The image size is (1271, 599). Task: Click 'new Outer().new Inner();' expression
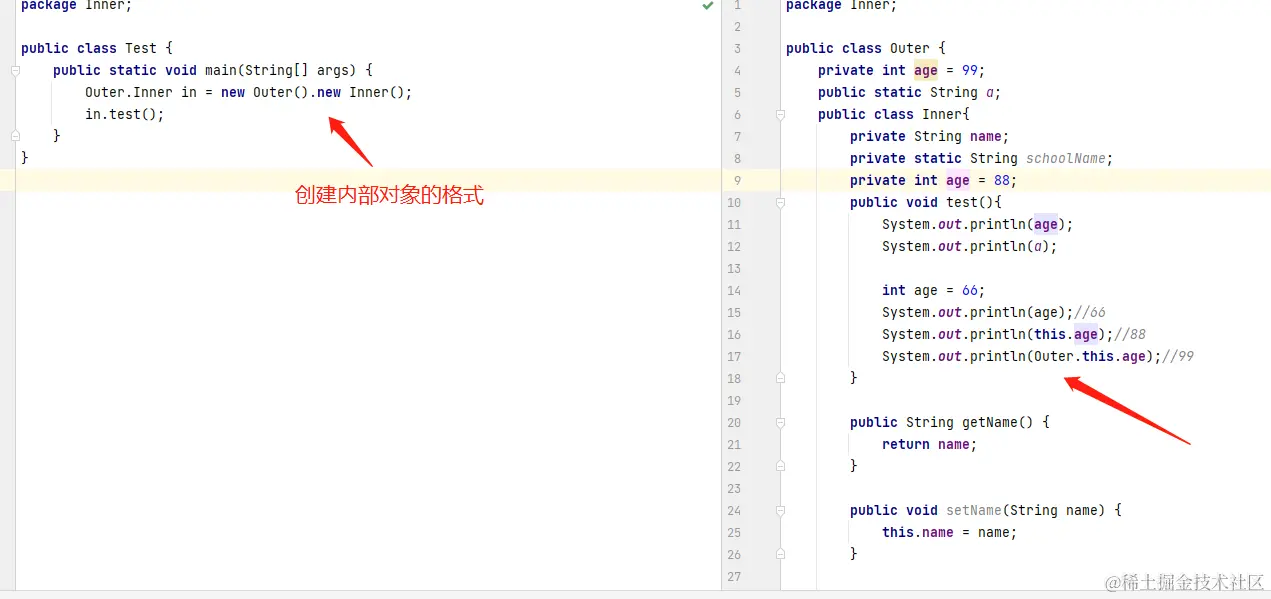click(317, 92)
